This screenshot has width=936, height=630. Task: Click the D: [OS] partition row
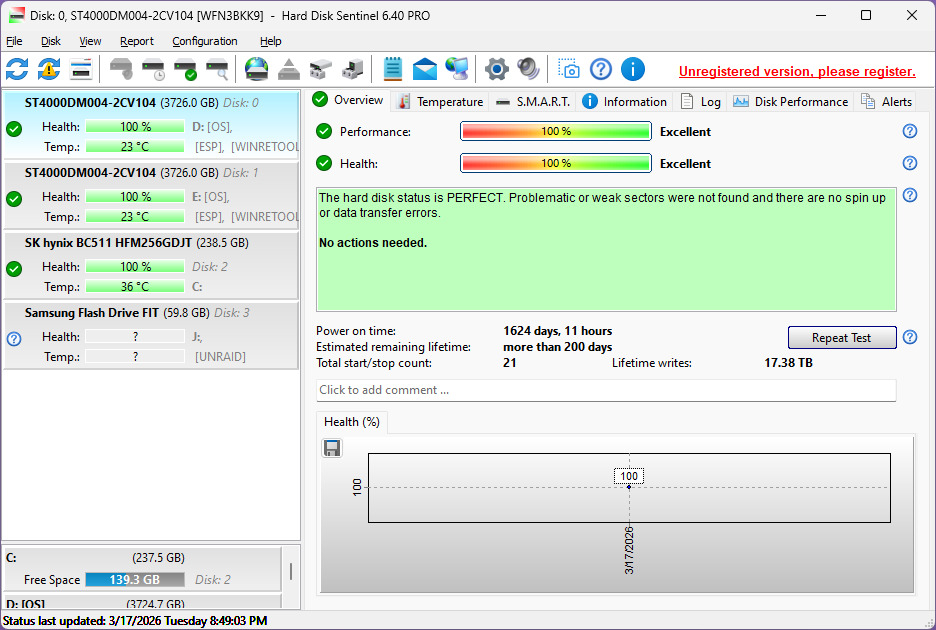[x=142, y=602]
